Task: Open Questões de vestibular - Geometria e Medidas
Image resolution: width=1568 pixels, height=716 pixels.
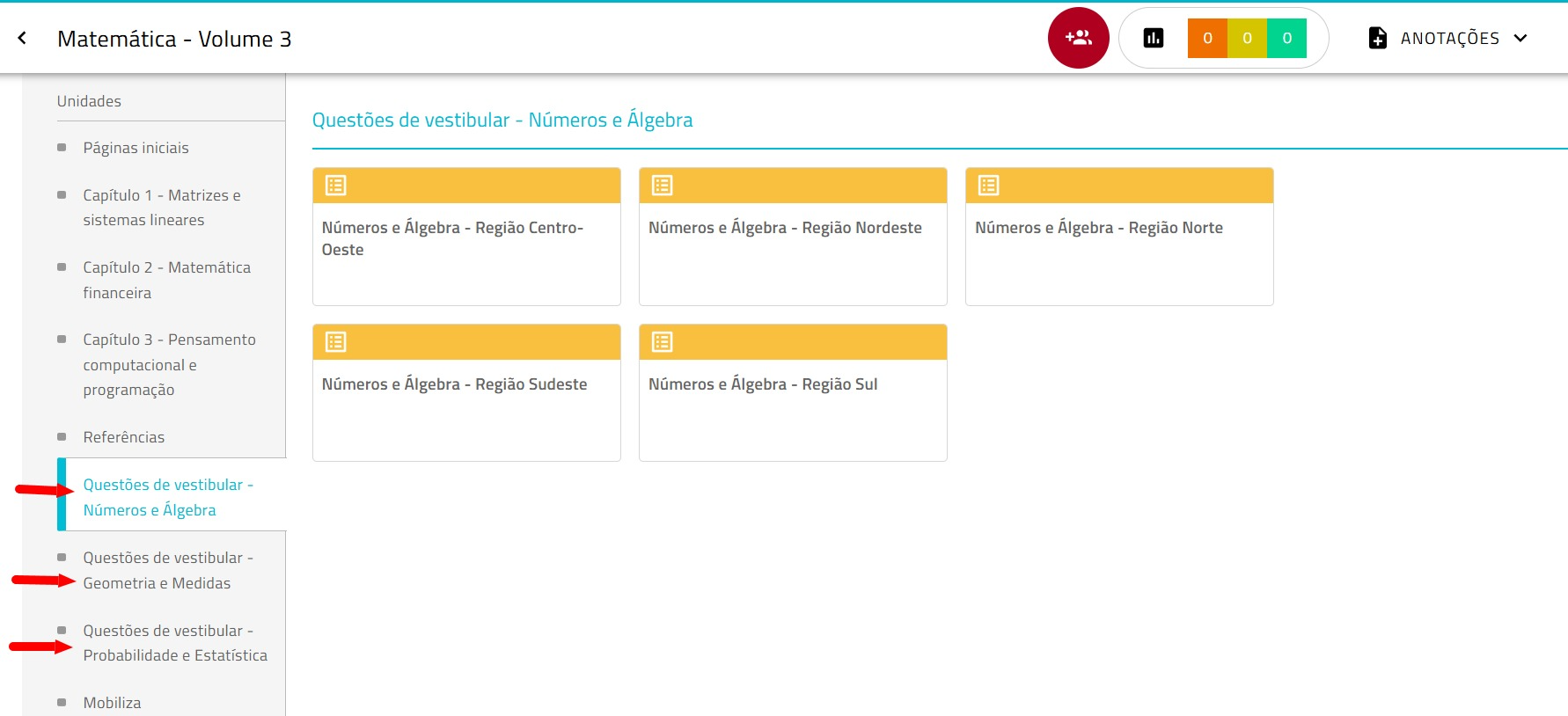Action: pos(168,570)
